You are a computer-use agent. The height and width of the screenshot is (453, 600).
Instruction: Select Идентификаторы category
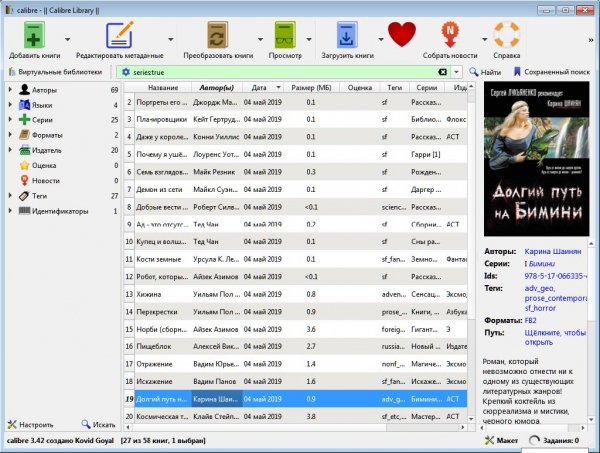point(60,211)
